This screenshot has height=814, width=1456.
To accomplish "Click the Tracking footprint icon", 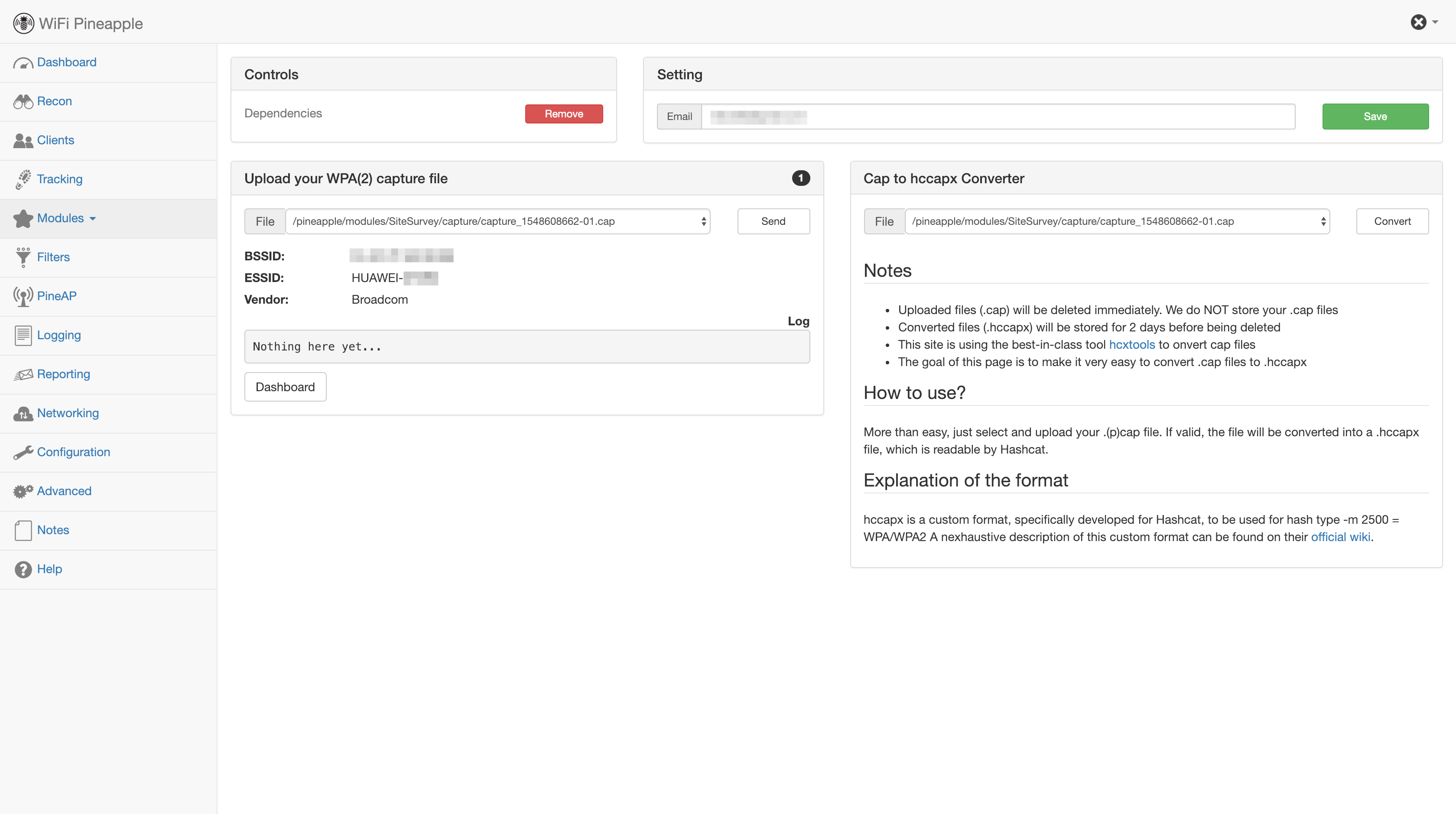I will point(23,180).
